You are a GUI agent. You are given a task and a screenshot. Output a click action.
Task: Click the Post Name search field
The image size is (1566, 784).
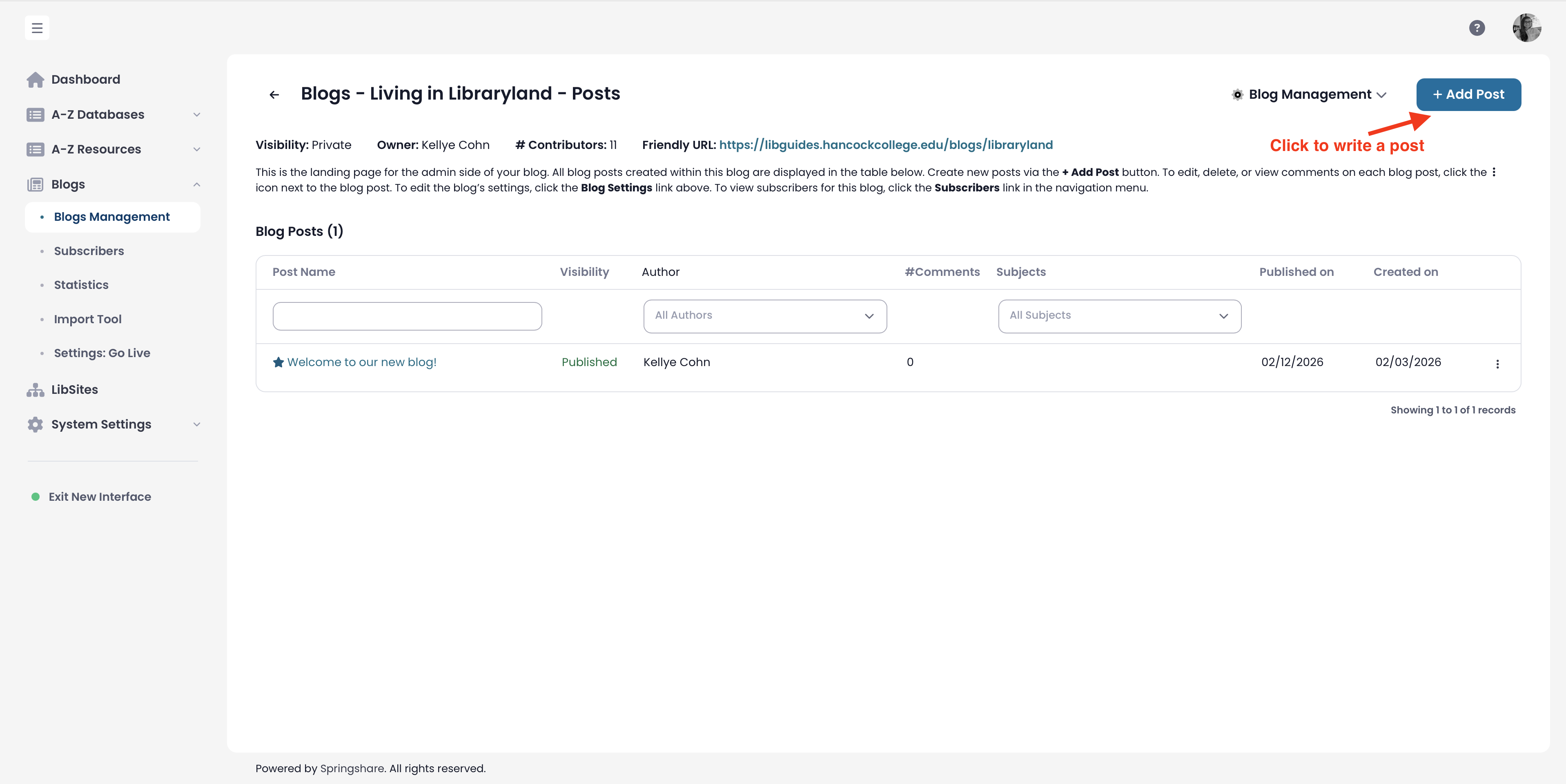407,316
